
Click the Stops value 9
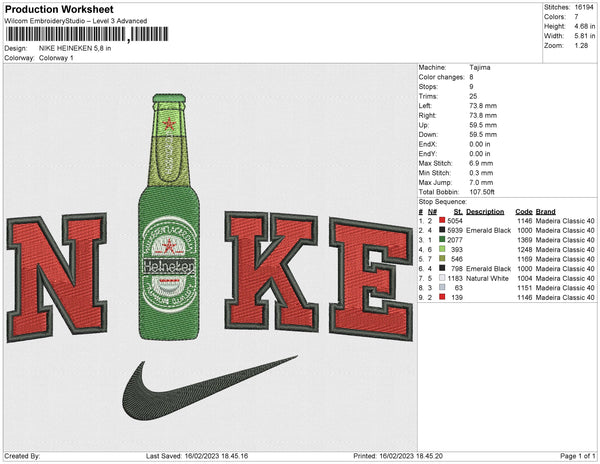click(471, 87)
